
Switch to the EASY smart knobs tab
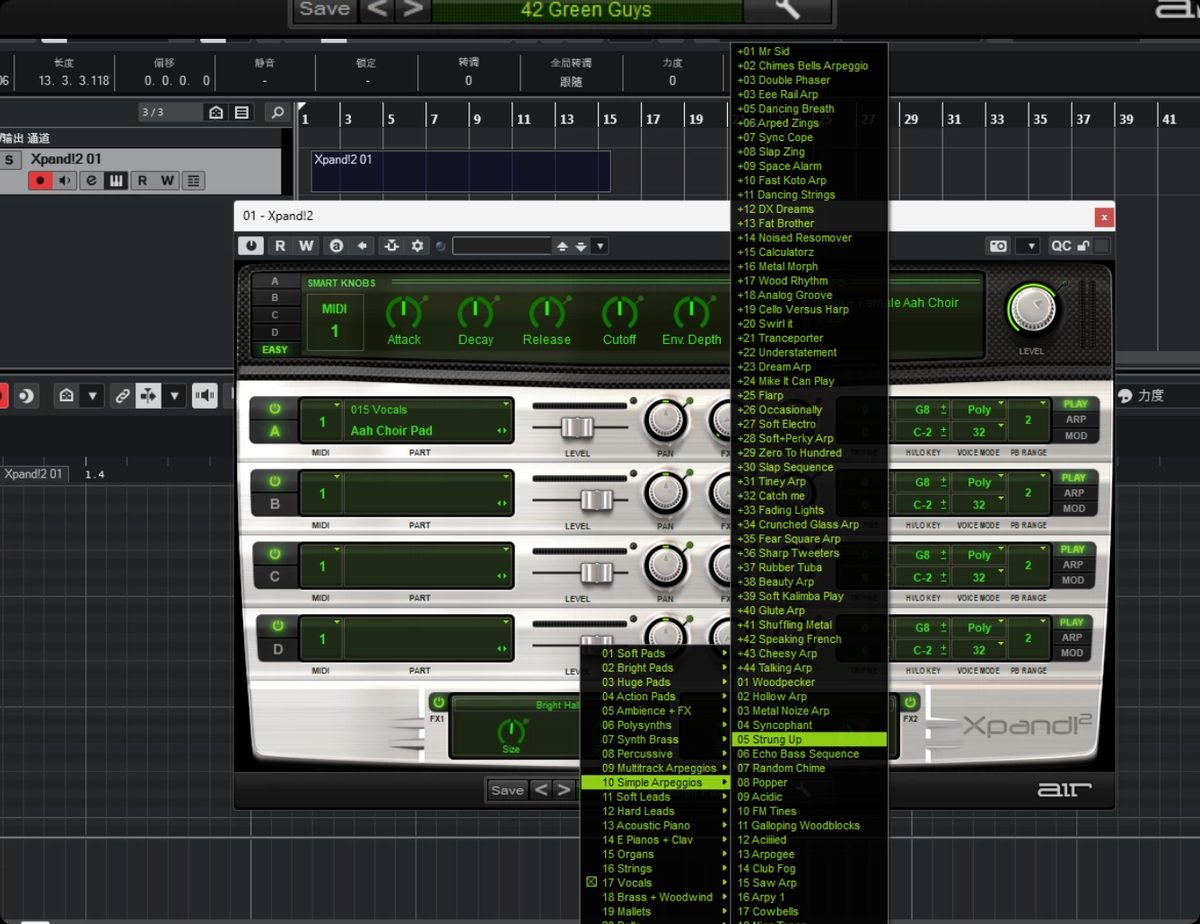tap(275, 350)
